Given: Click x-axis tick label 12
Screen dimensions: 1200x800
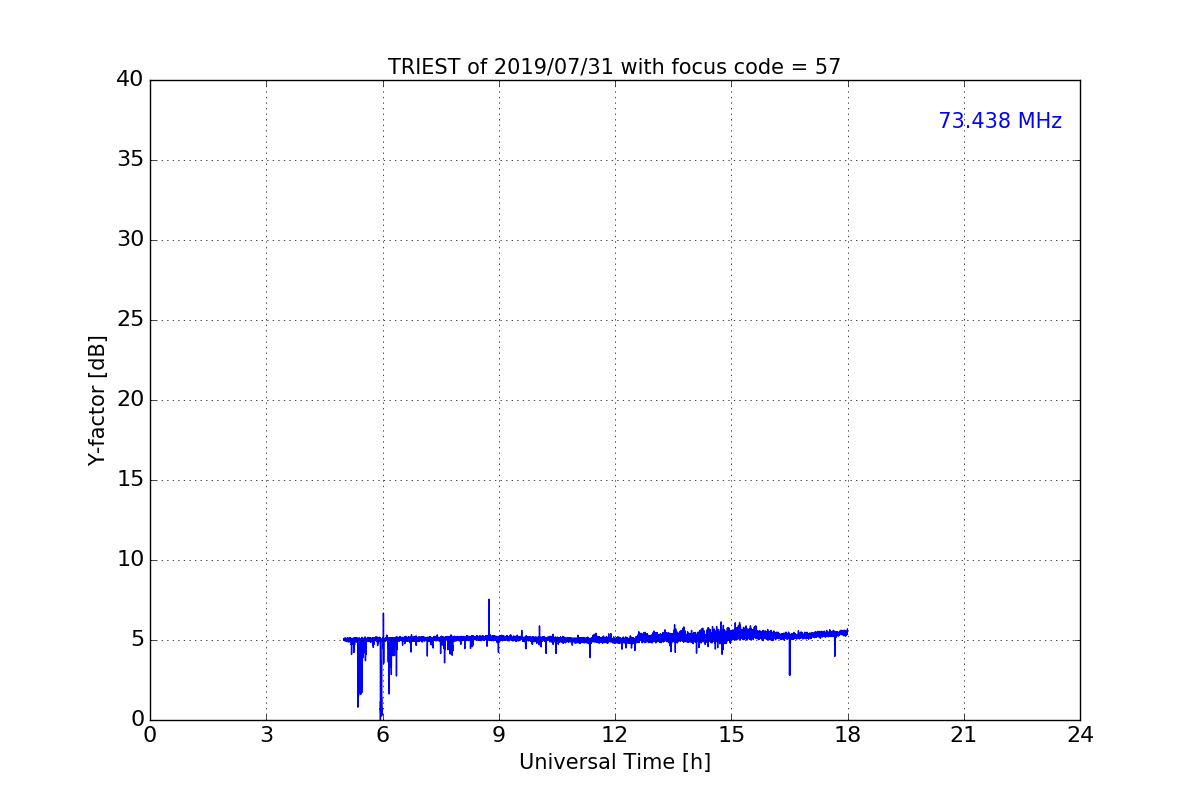Looking at the screenshot, I should click(615, 735).
